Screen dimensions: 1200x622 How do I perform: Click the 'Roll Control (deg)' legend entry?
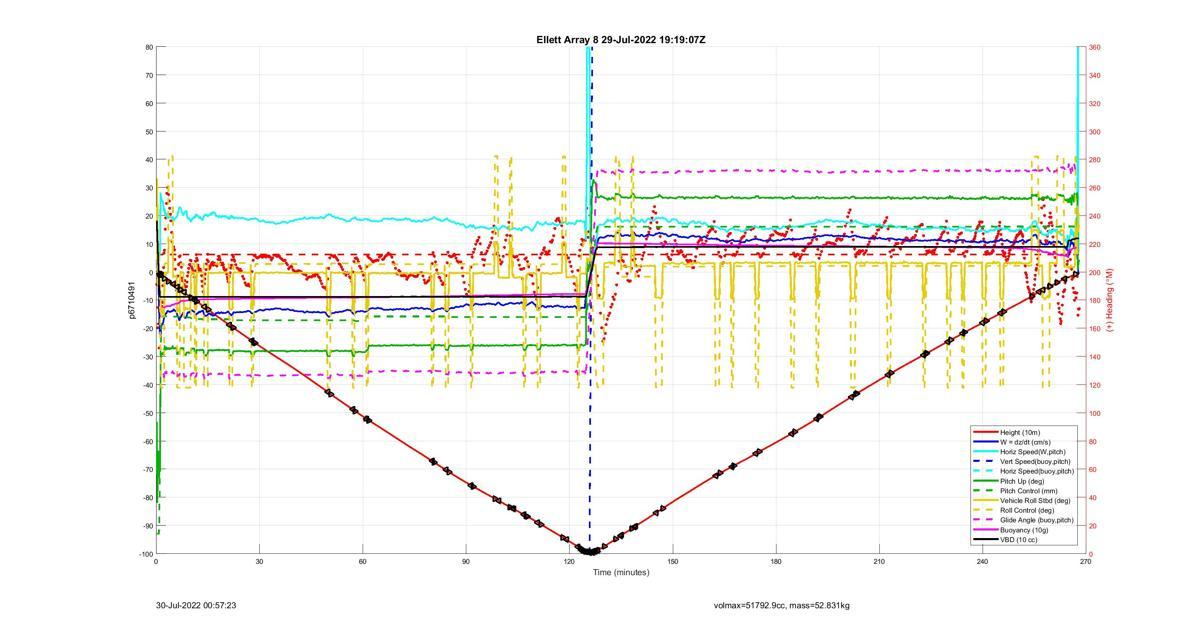click(x=1029, y=510)
